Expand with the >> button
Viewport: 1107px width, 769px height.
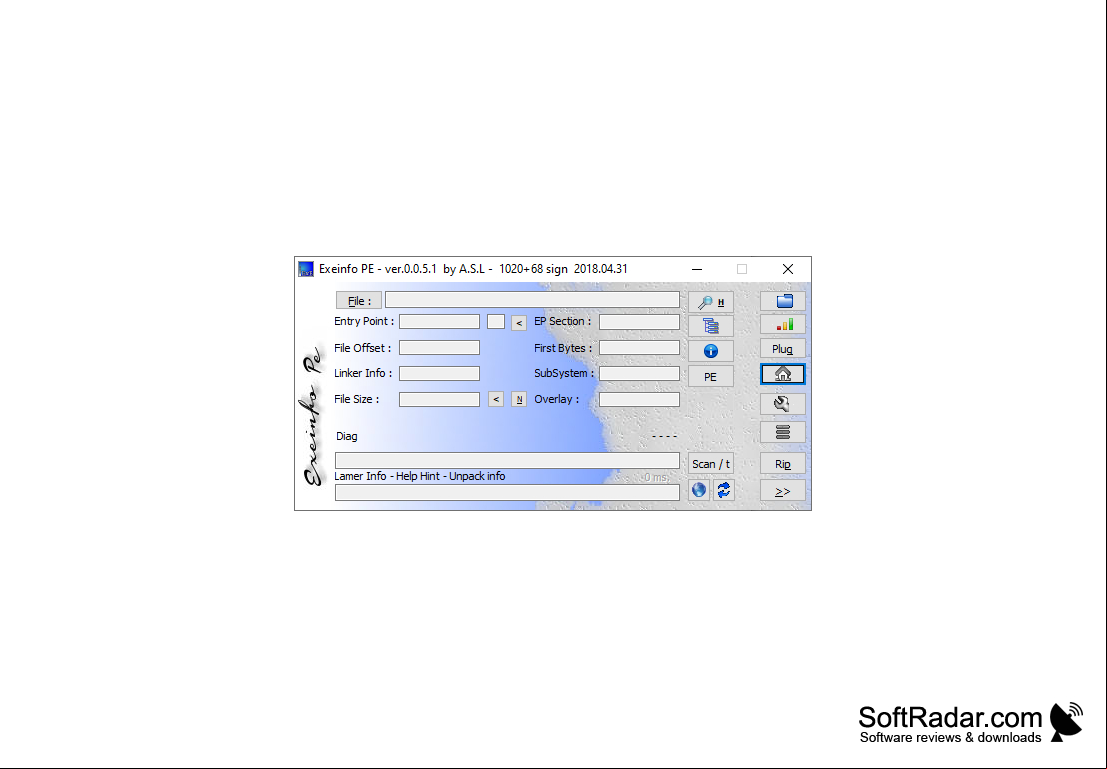click(x=783, y=491)
